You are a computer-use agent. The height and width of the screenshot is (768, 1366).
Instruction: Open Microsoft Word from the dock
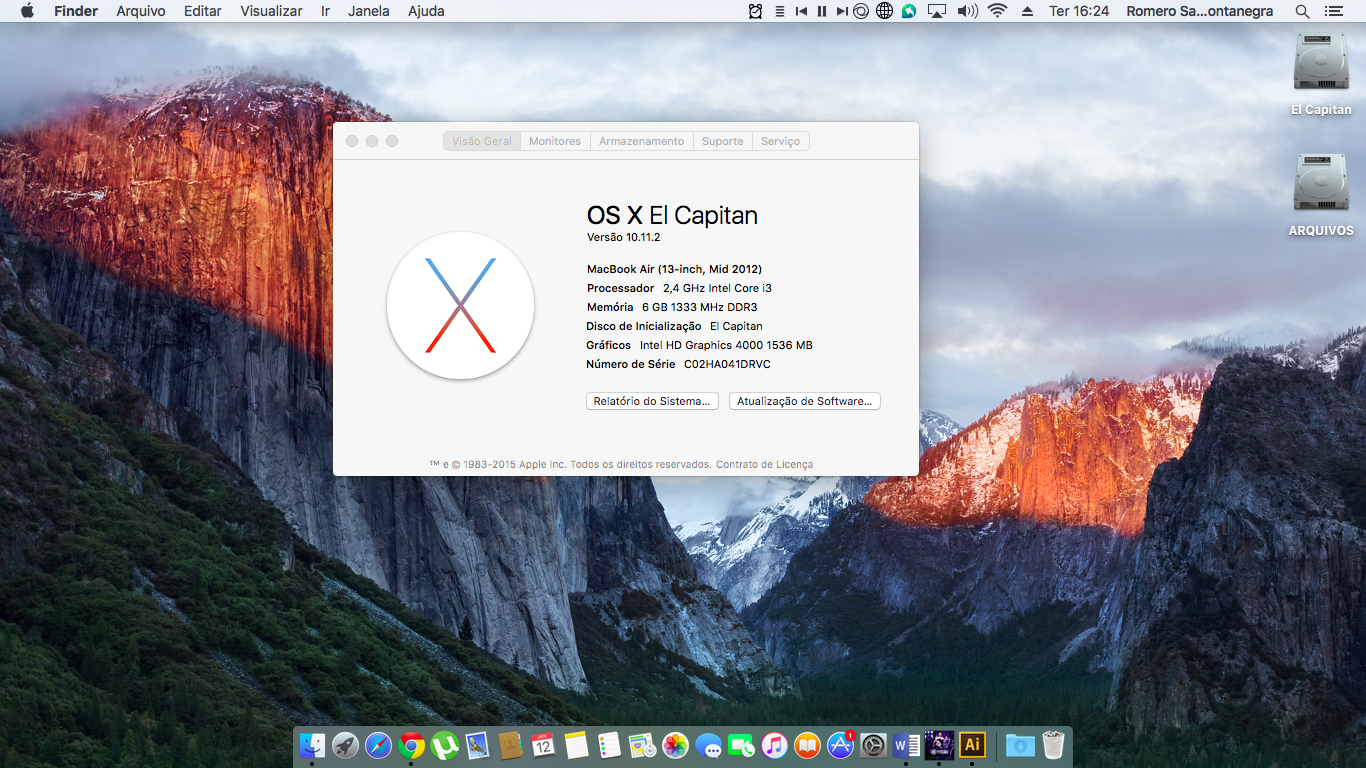point(906,745)
